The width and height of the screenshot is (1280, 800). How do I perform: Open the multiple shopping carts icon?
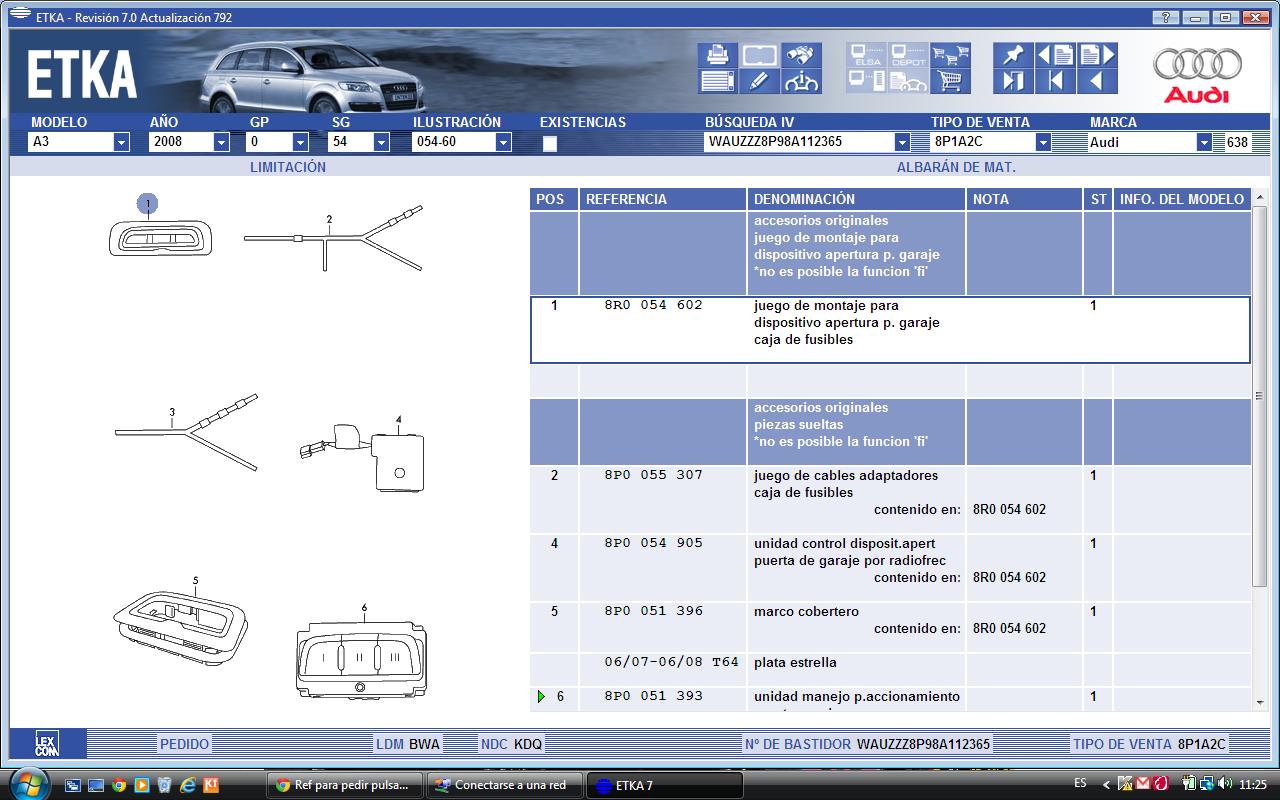[950, 55]
